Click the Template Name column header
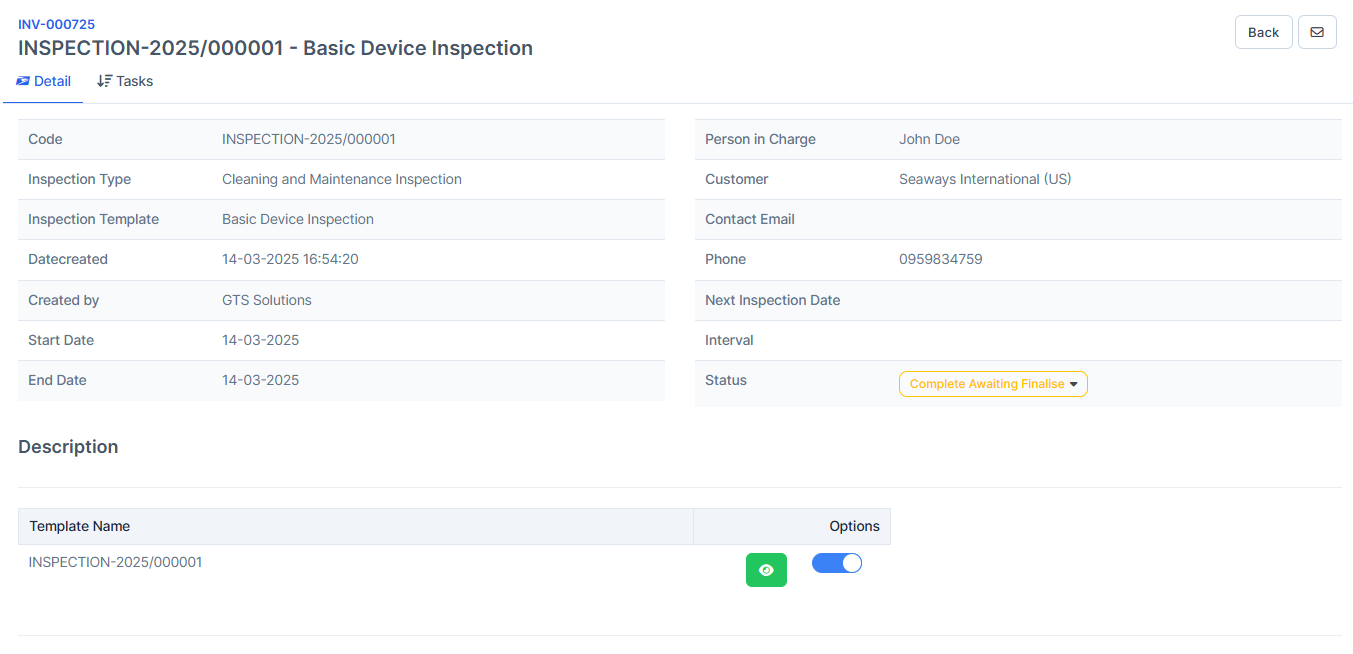 click(80, 526)
